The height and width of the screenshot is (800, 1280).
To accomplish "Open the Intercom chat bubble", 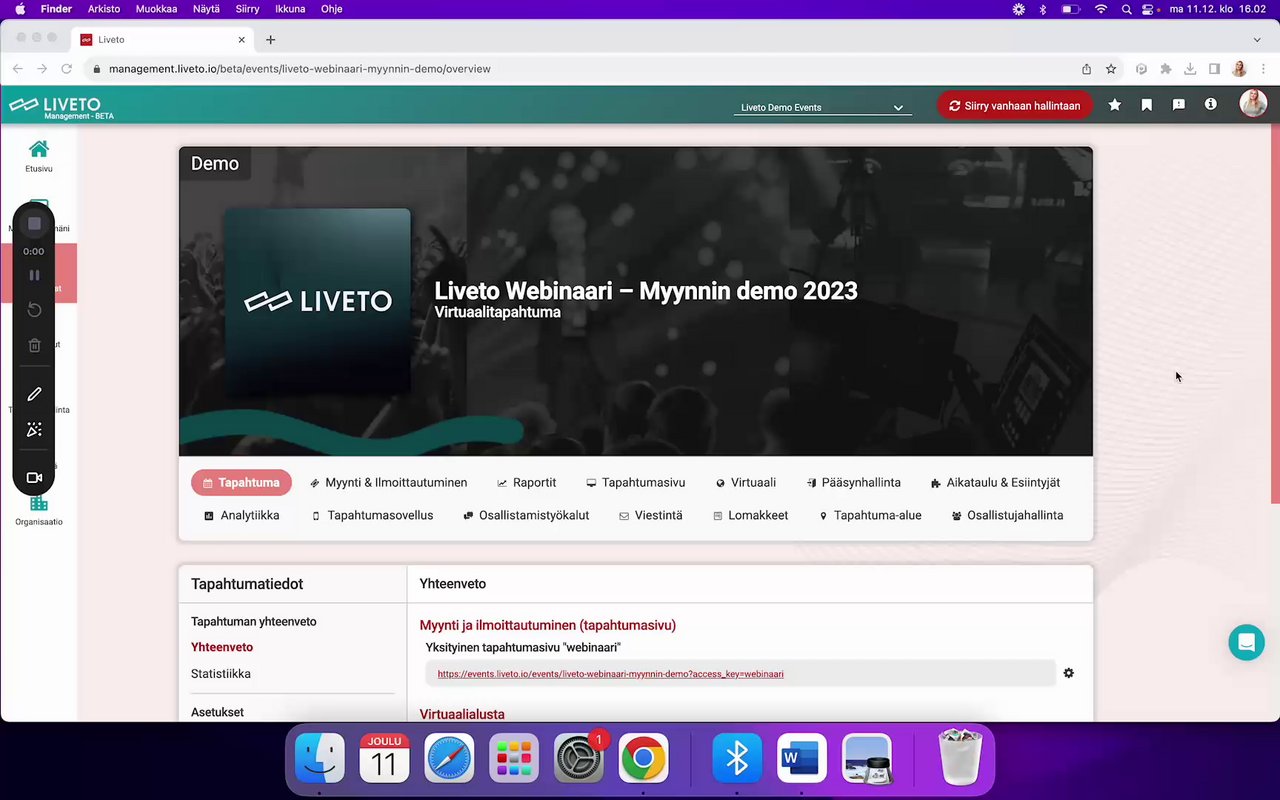I will [1246, 642].
